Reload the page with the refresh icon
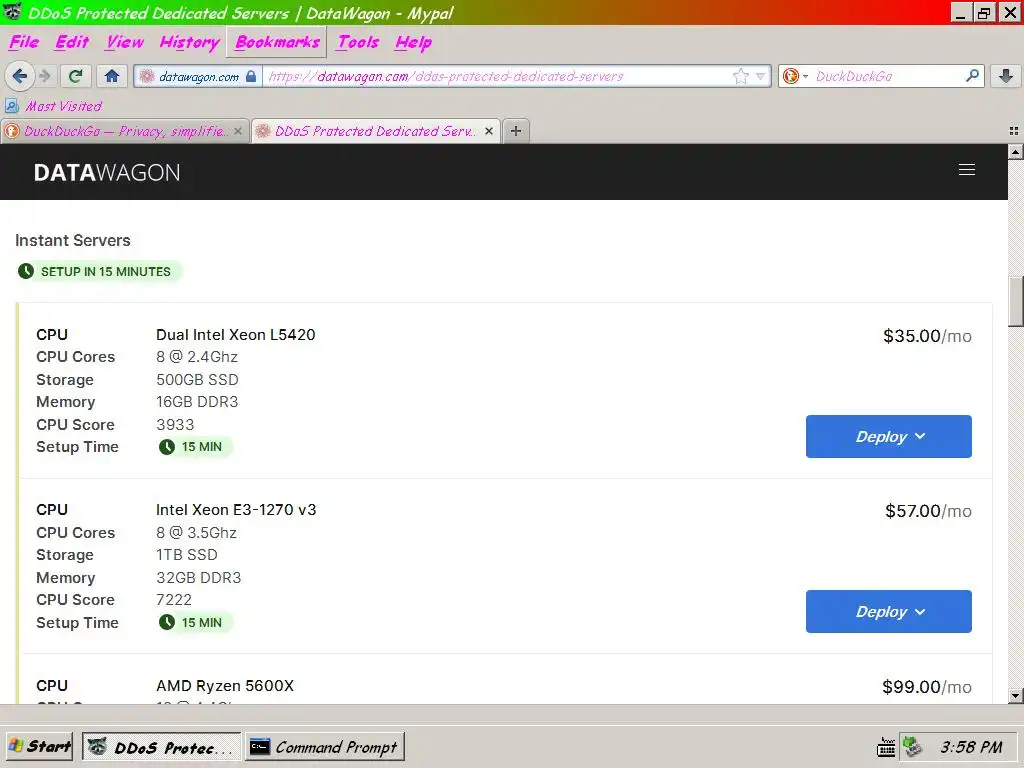Viewport: 1024px width, 768px height. 75,76
